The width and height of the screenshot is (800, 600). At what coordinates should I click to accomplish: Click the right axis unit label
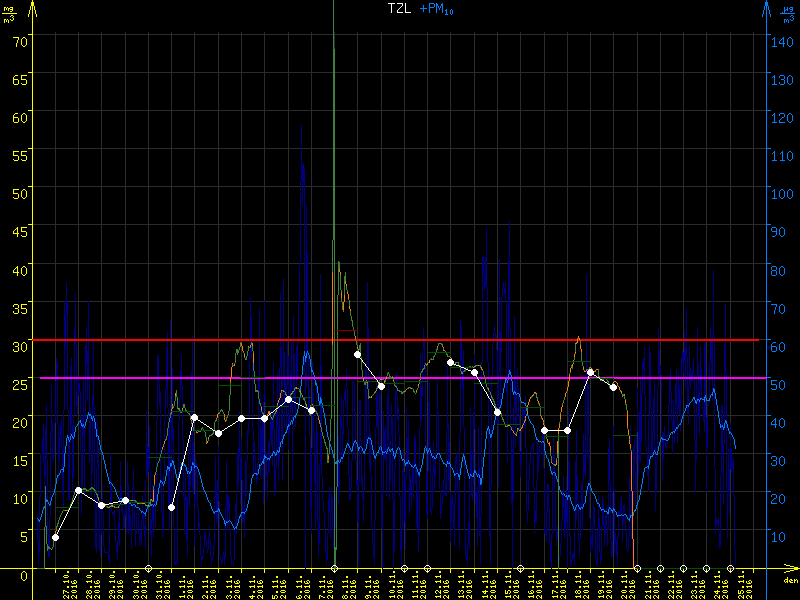[x=790, y=14]
